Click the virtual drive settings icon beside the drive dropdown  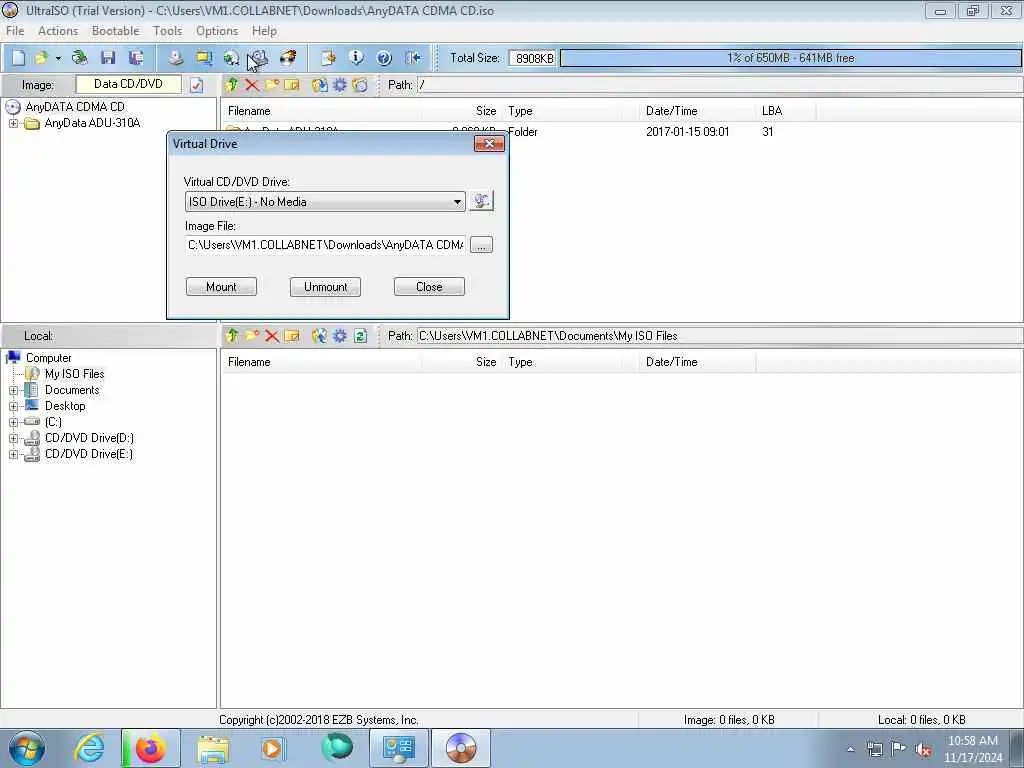point(481,201)
